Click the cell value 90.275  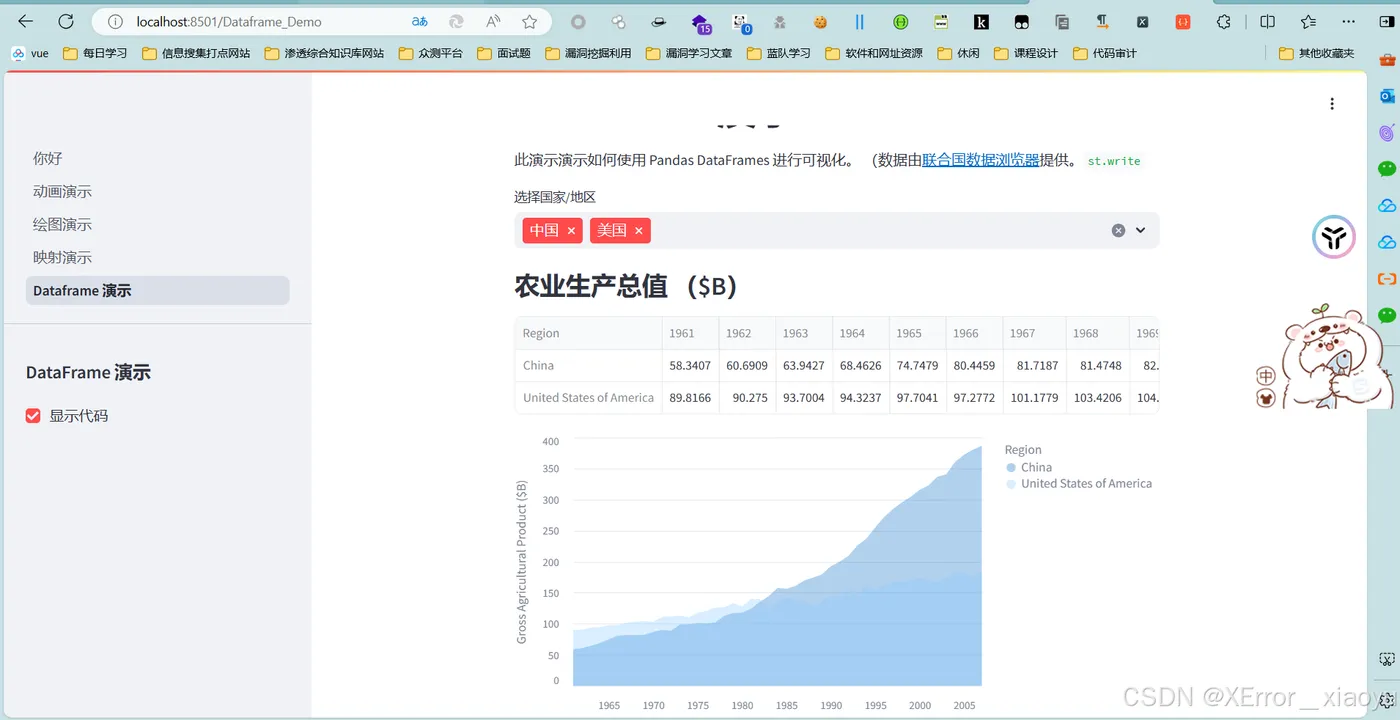point(747,397)
